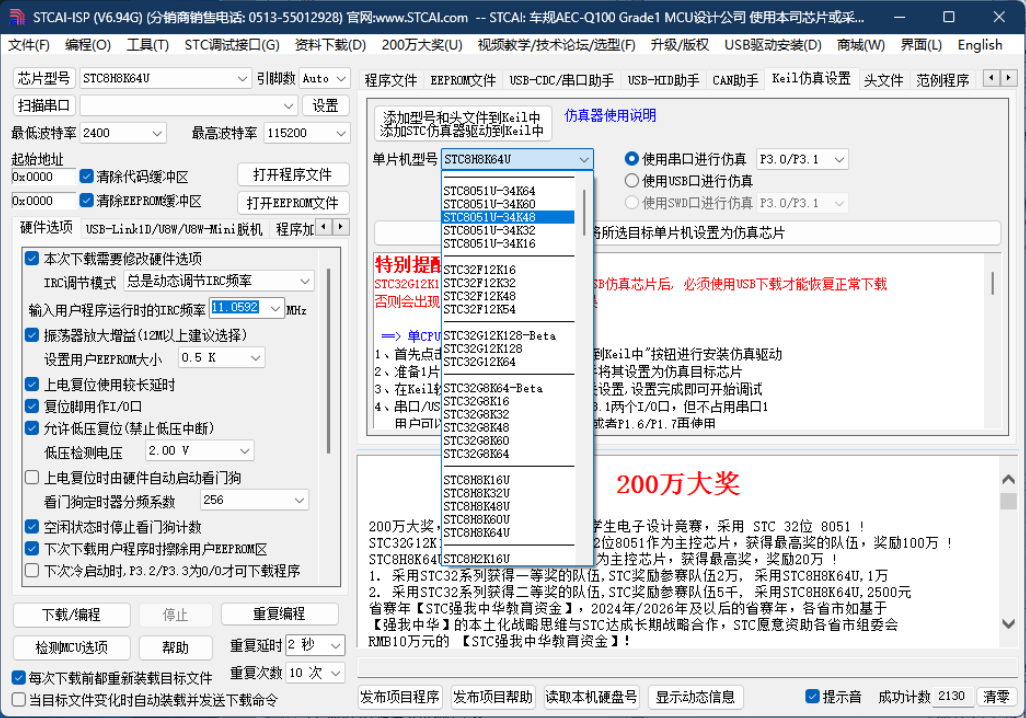The height and width of the screenshot is (718, 1026).
Task: Switch to 程序文件 tab
Action: click(391, 81)
